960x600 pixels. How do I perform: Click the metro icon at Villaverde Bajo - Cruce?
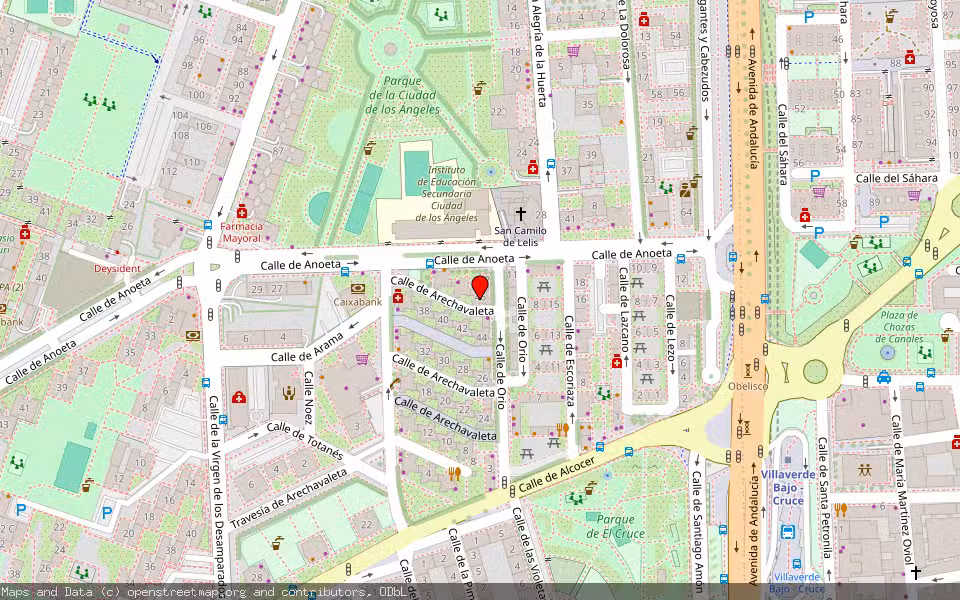[x=788, y=531]
